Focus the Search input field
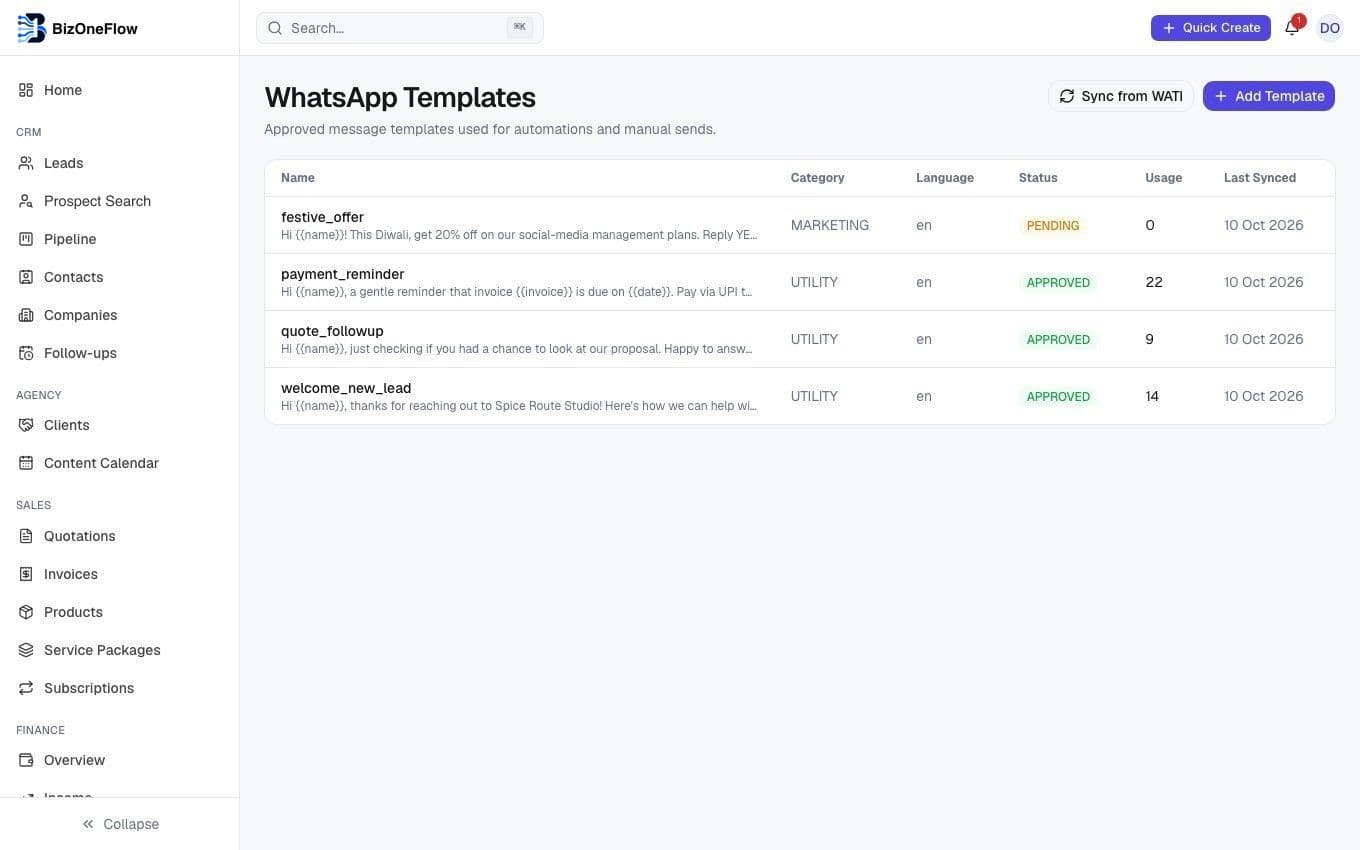1360x850 pixels. (x=400, y=28)
